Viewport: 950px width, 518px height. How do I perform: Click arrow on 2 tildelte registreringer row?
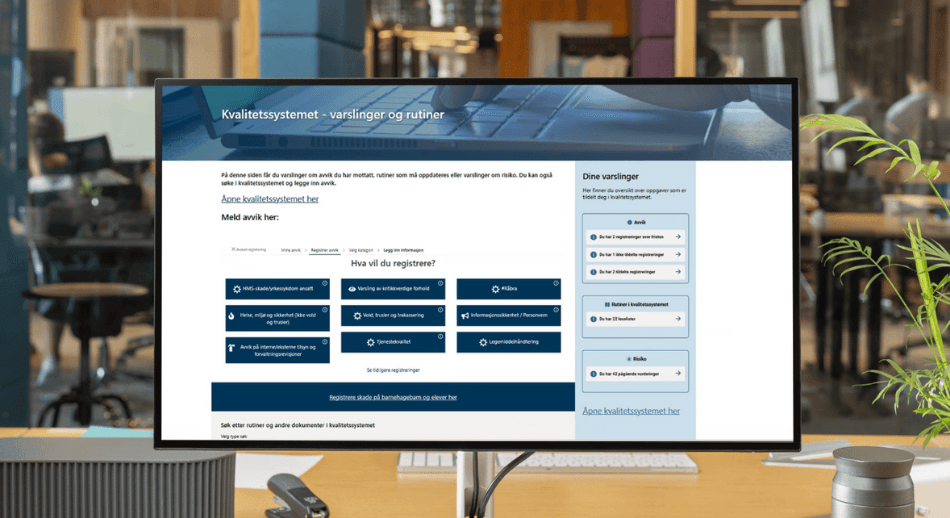678,272
